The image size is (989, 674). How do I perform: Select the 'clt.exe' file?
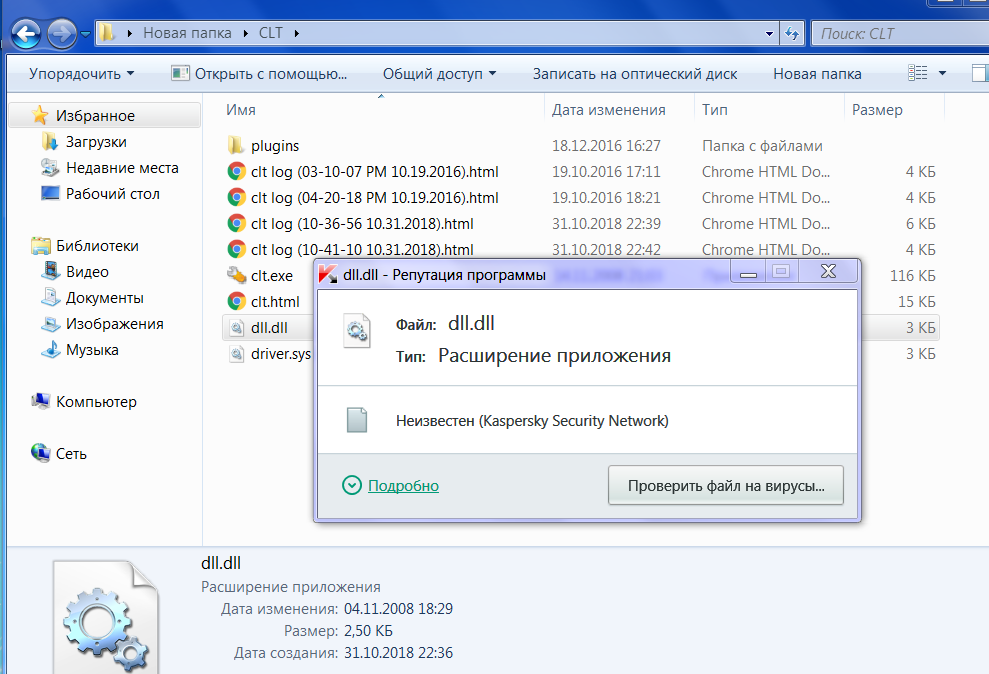tap(272, 276)
